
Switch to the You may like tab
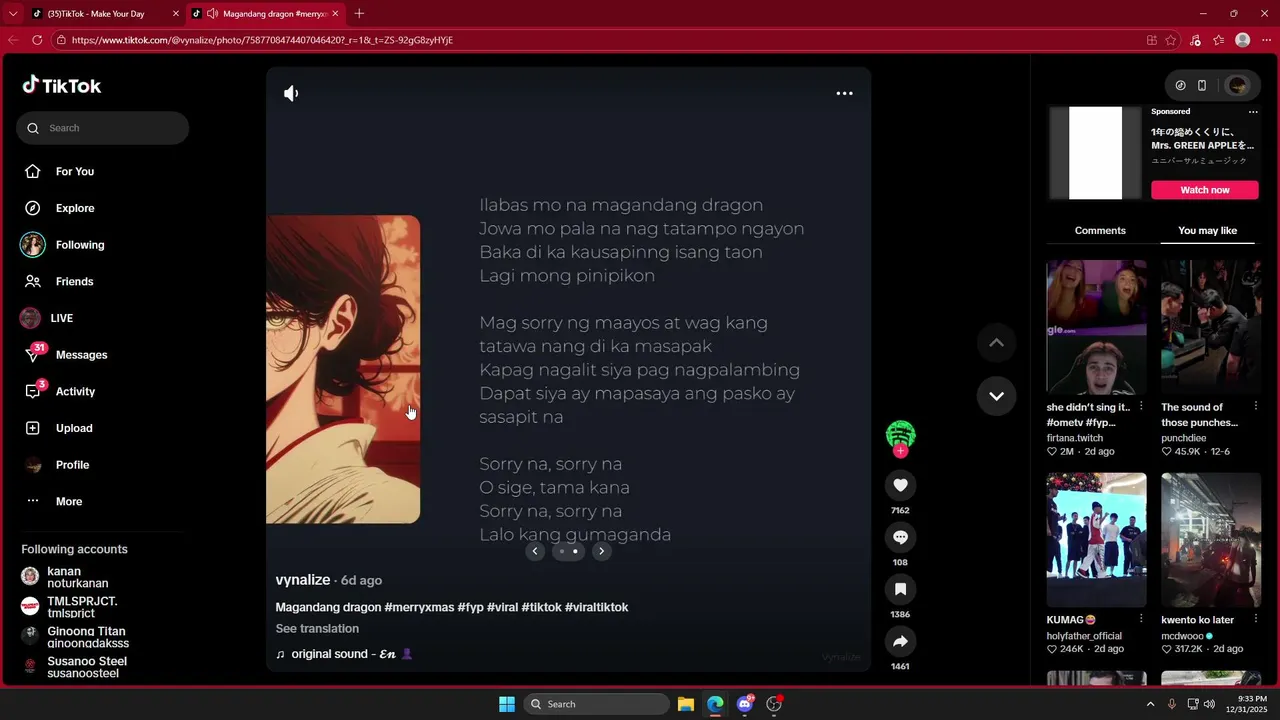[1207, 231]
